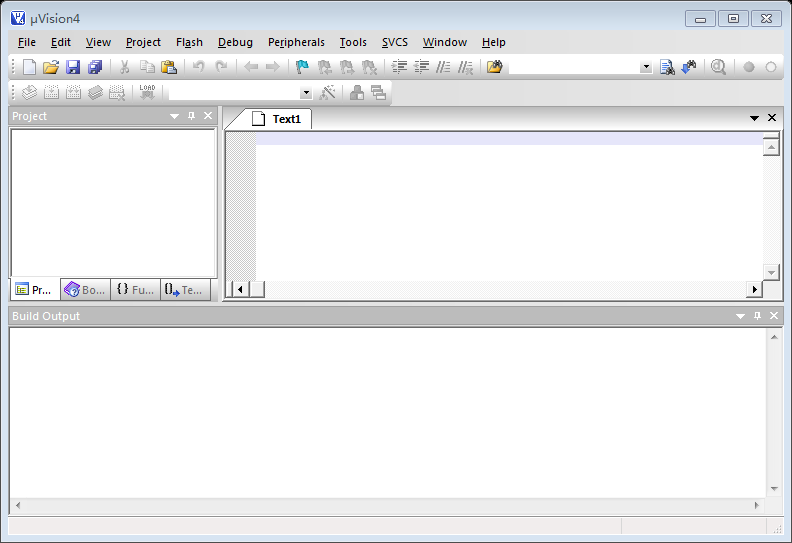792x543 pixels.
Task: Clear all bookmarks icon
Action: (369, 67)
